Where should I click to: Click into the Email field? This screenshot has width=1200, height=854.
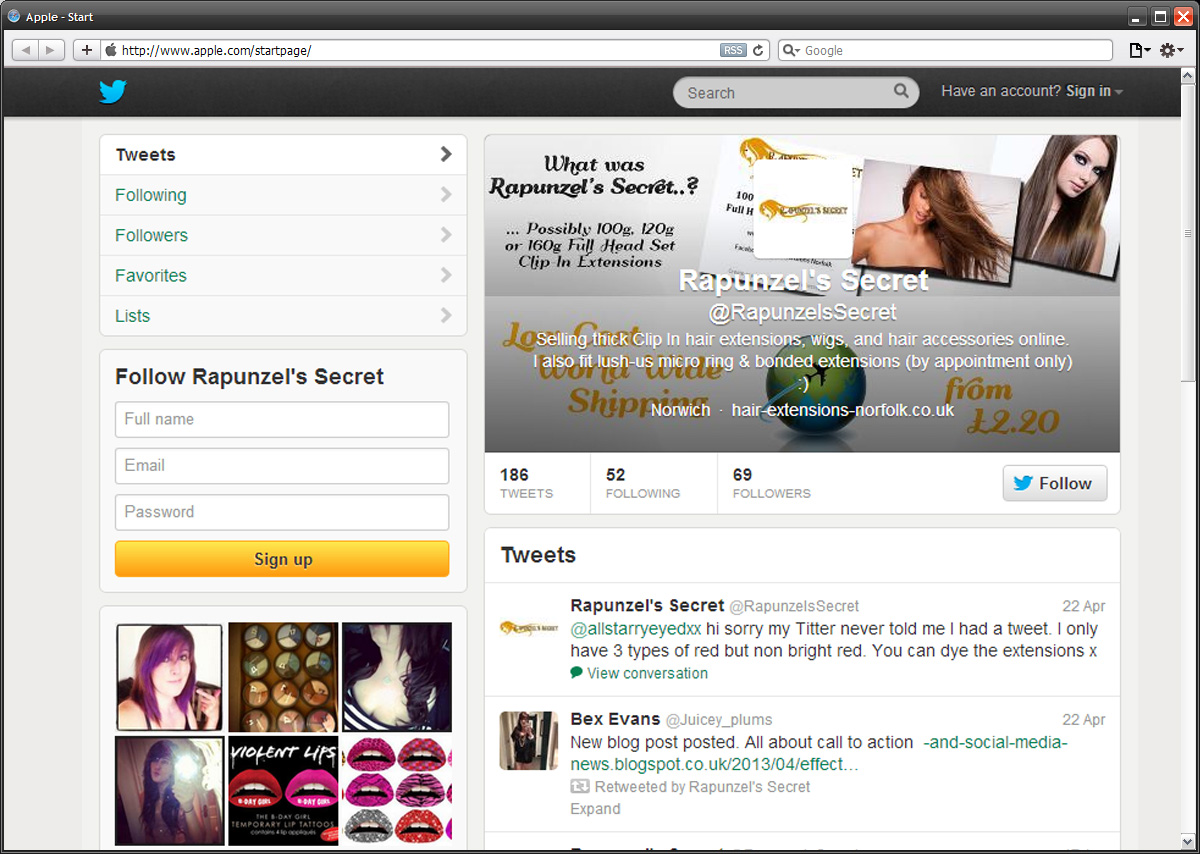coord(282,465)
